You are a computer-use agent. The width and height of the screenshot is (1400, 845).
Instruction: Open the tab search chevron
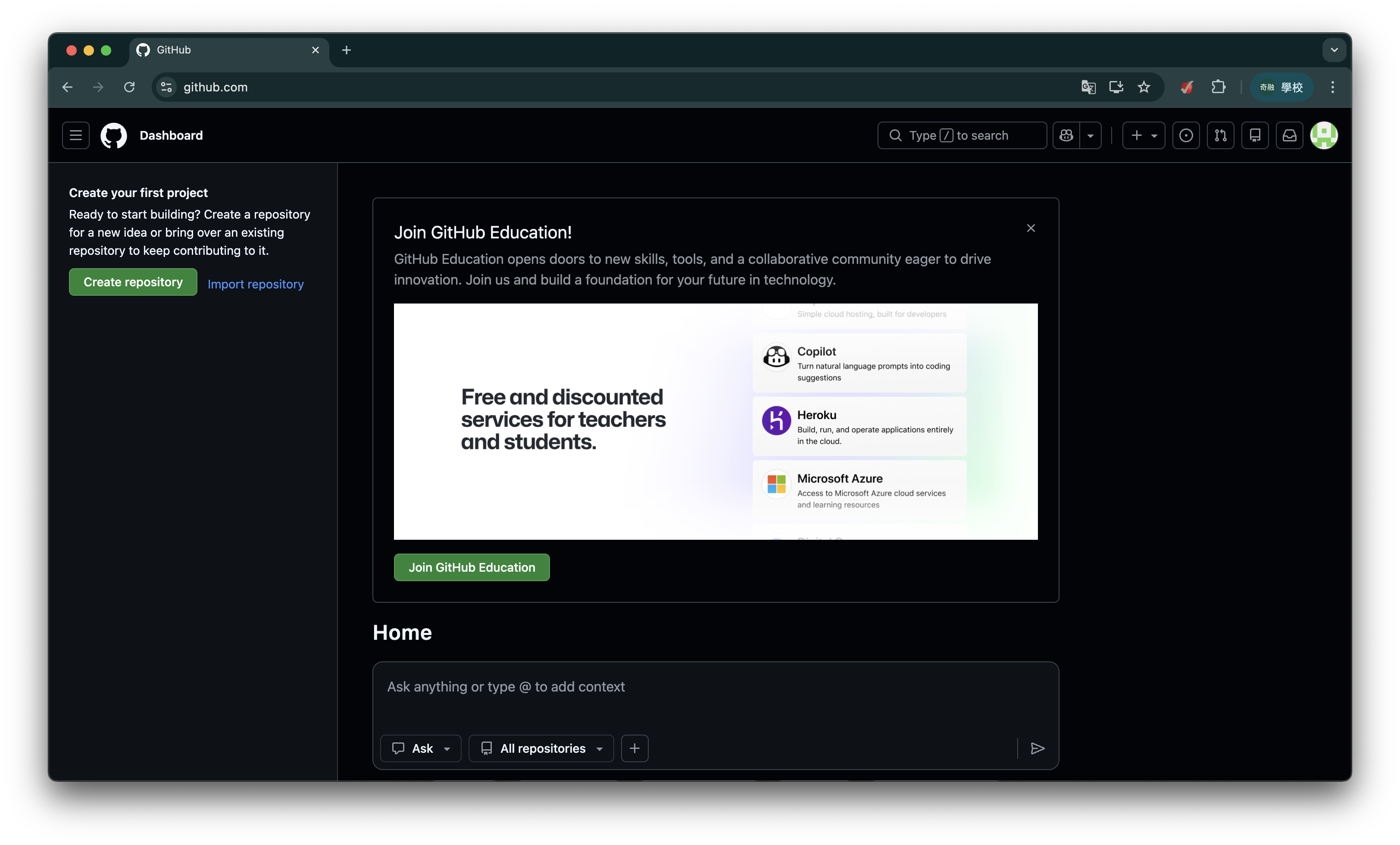point(1334,50)
